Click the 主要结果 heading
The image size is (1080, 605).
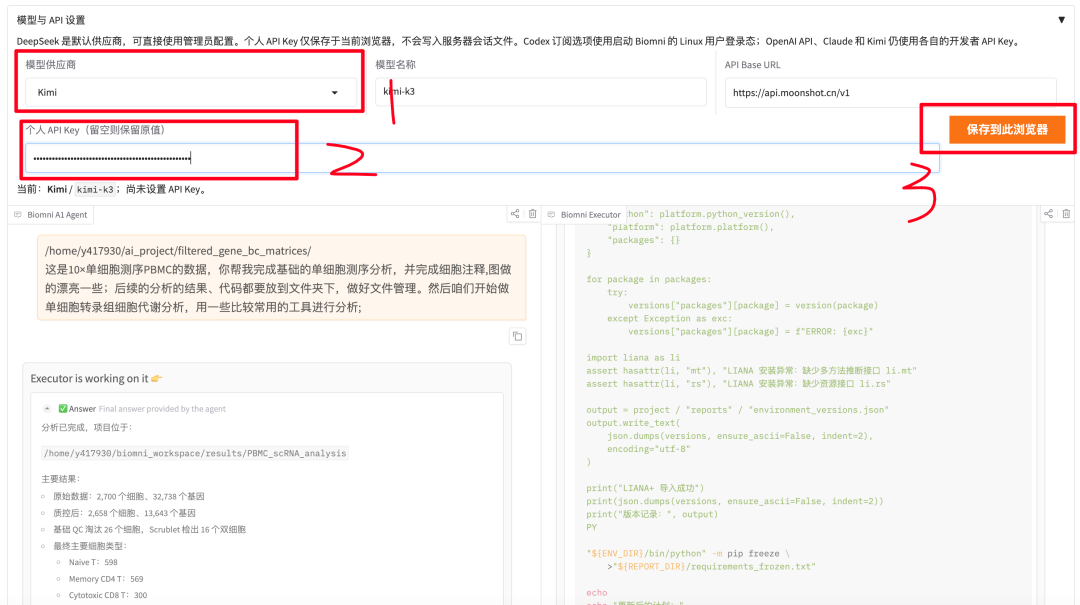tap(61, 479)
